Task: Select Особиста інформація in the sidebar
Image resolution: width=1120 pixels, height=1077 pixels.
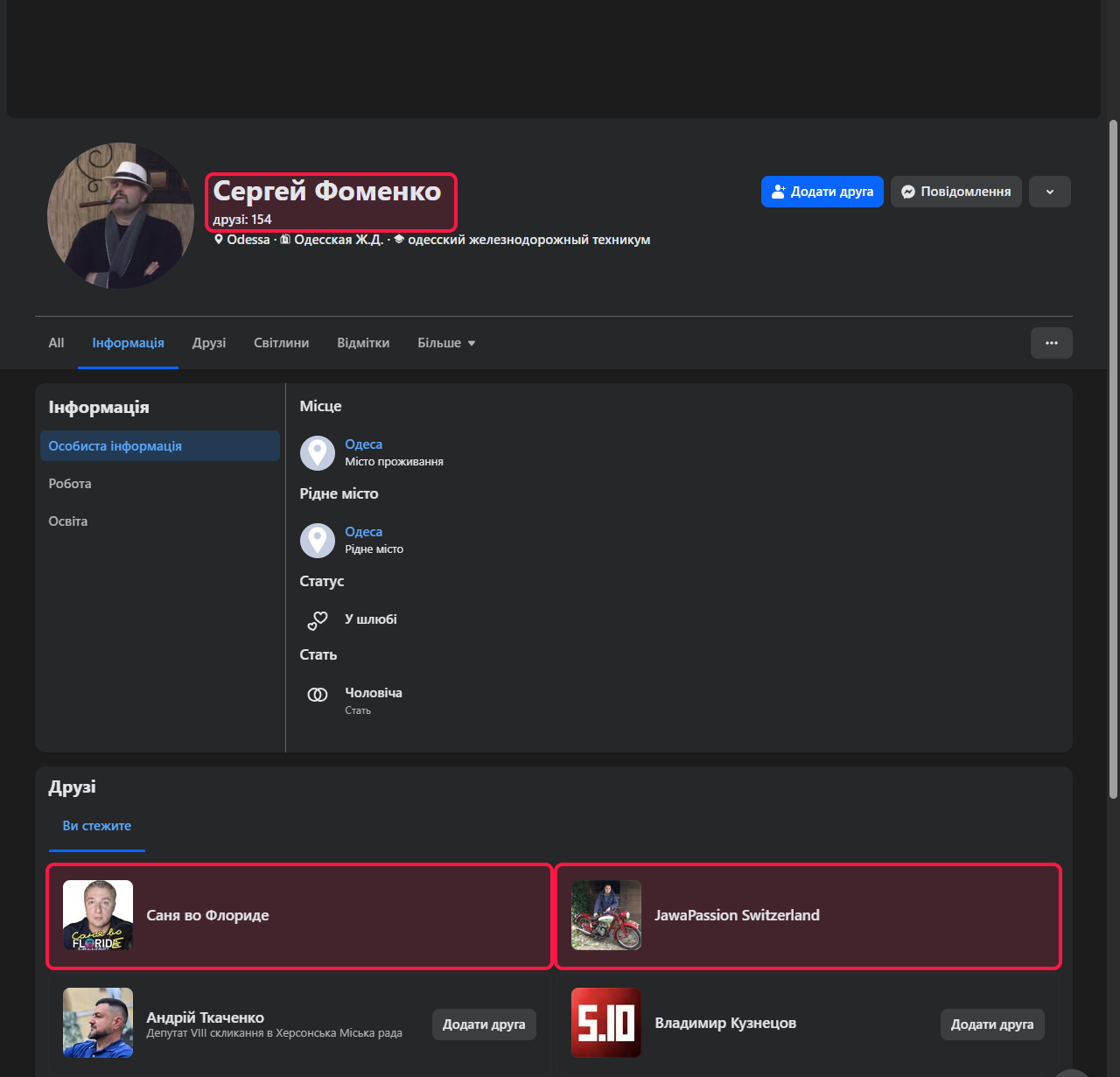Action: [x=160, y=446]
